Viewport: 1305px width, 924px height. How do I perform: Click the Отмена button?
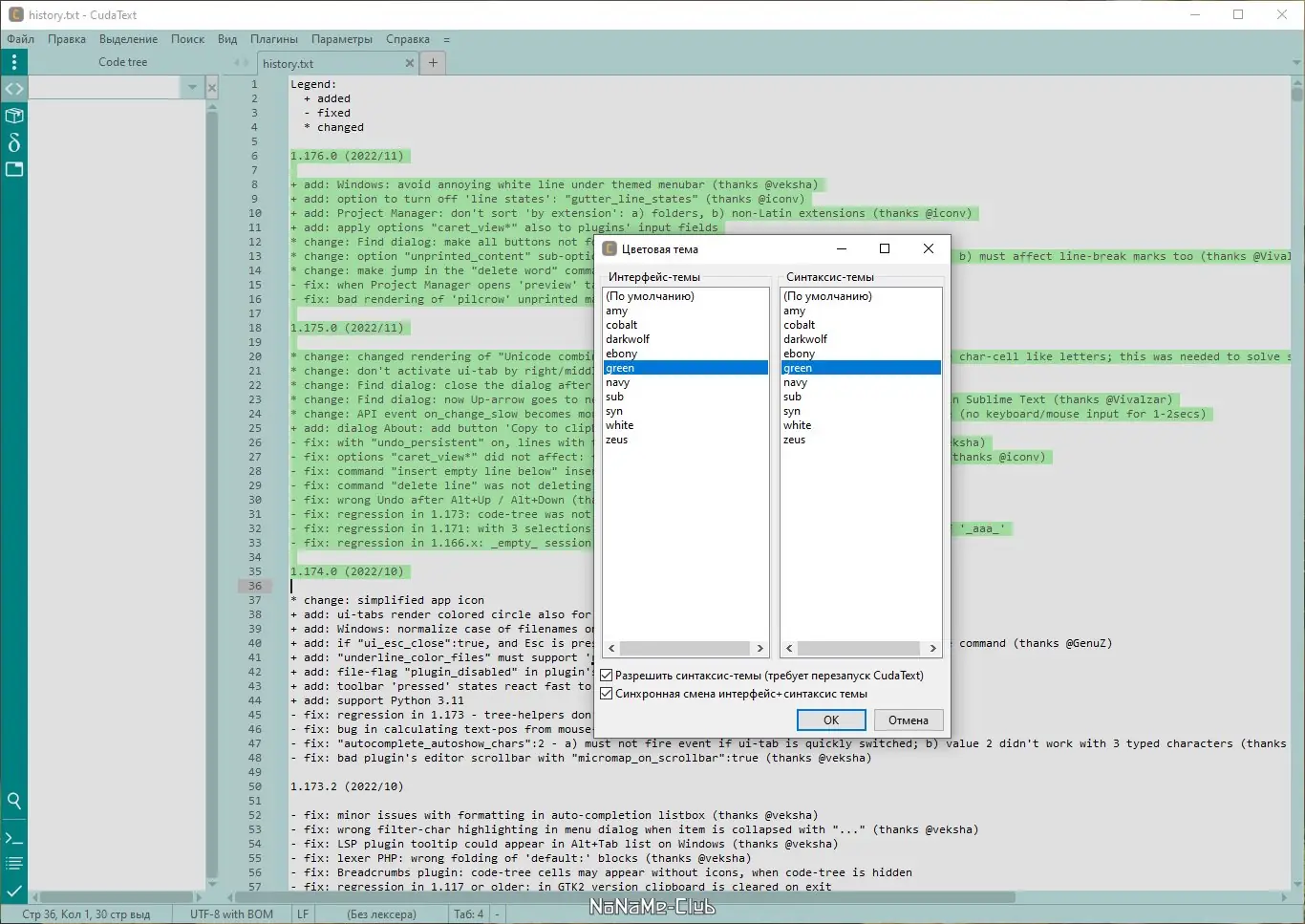pos(908,720)
